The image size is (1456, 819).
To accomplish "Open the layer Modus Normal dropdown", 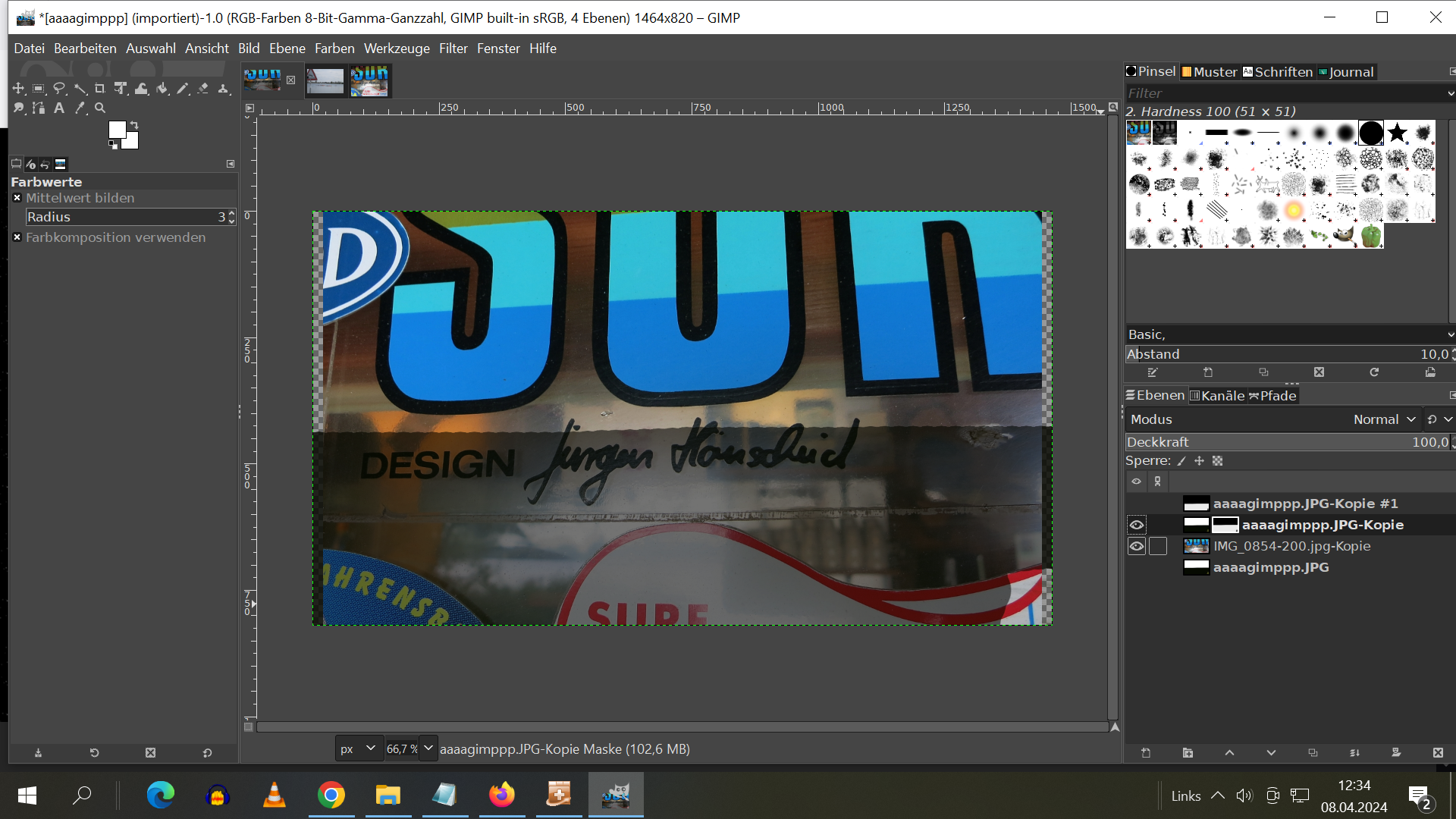I will (1272, 419).
